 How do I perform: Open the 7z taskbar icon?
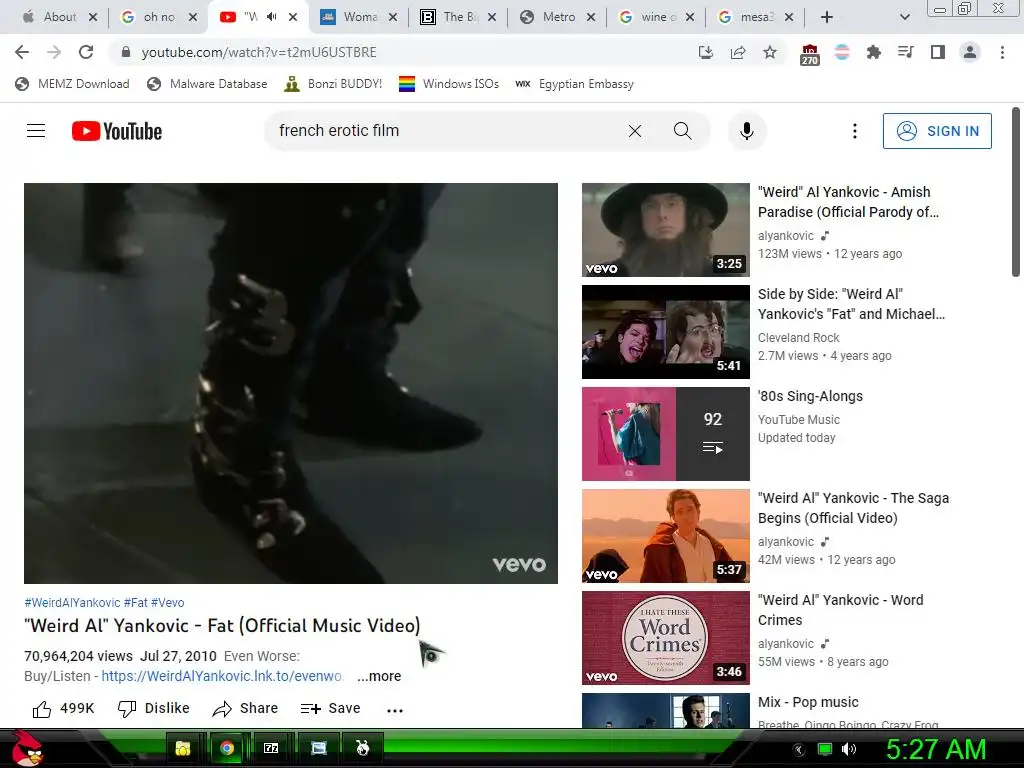pyautogui.click(x=271, y=748)
